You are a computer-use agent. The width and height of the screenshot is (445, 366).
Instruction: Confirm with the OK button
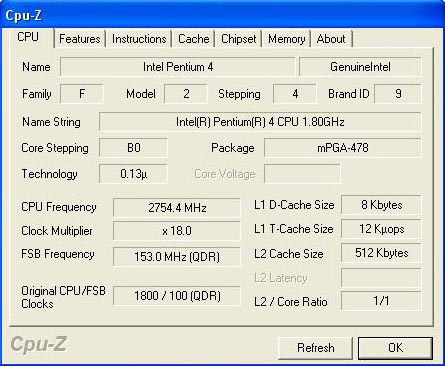tap(395, 348)
